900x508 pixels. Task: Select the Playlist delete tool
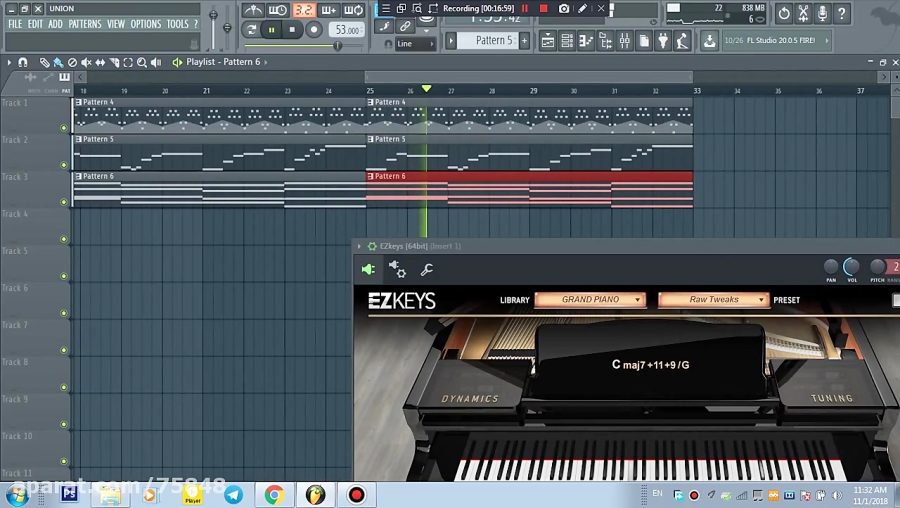click(72, 62)
